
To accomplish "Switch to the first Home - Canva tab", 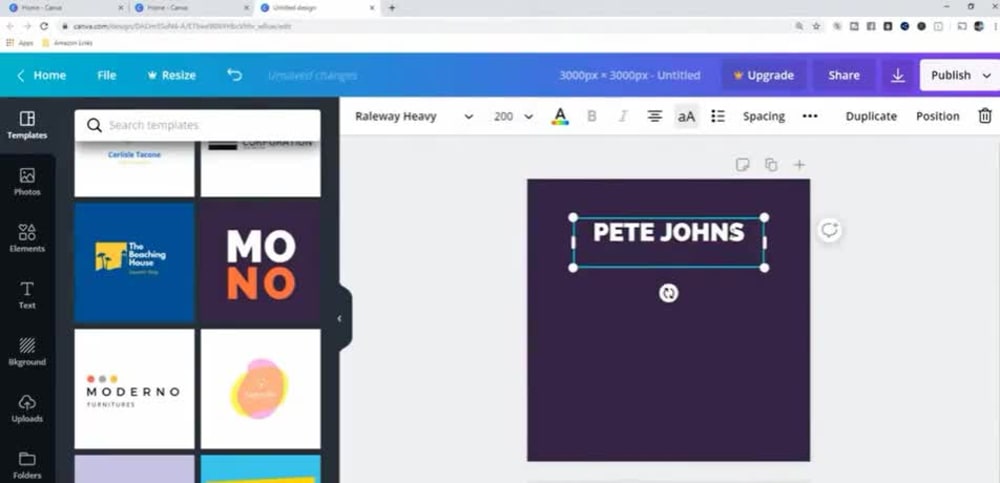I will click(x=66, y=8).
